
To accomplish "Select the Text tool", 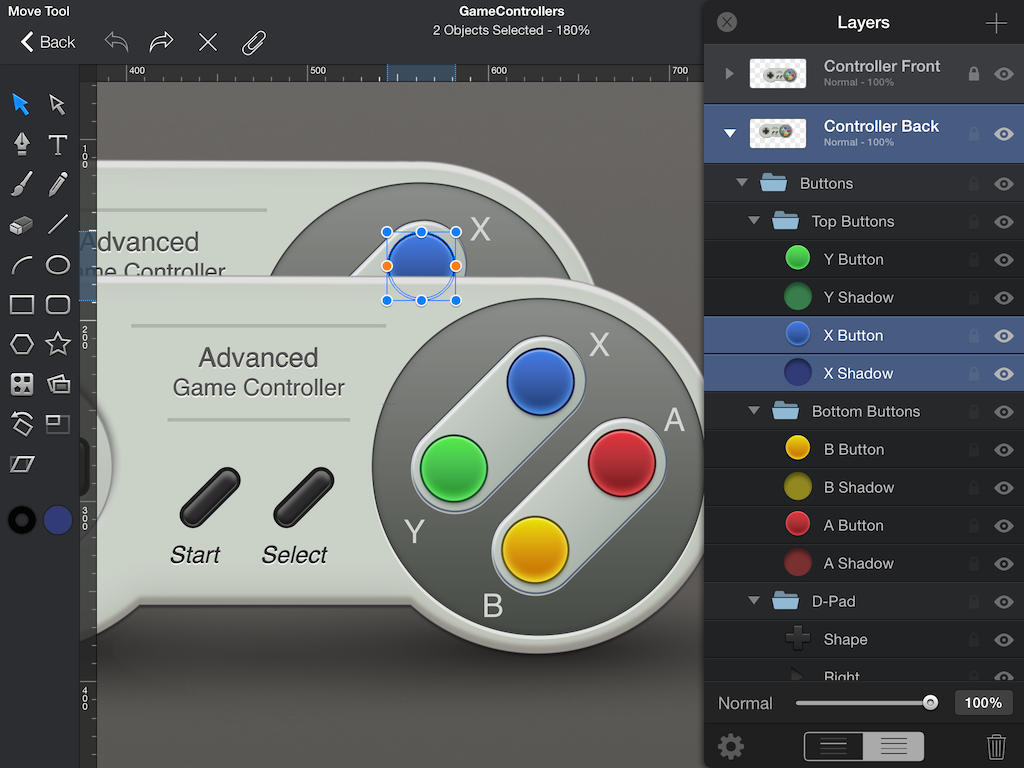I will coord(57,144).
